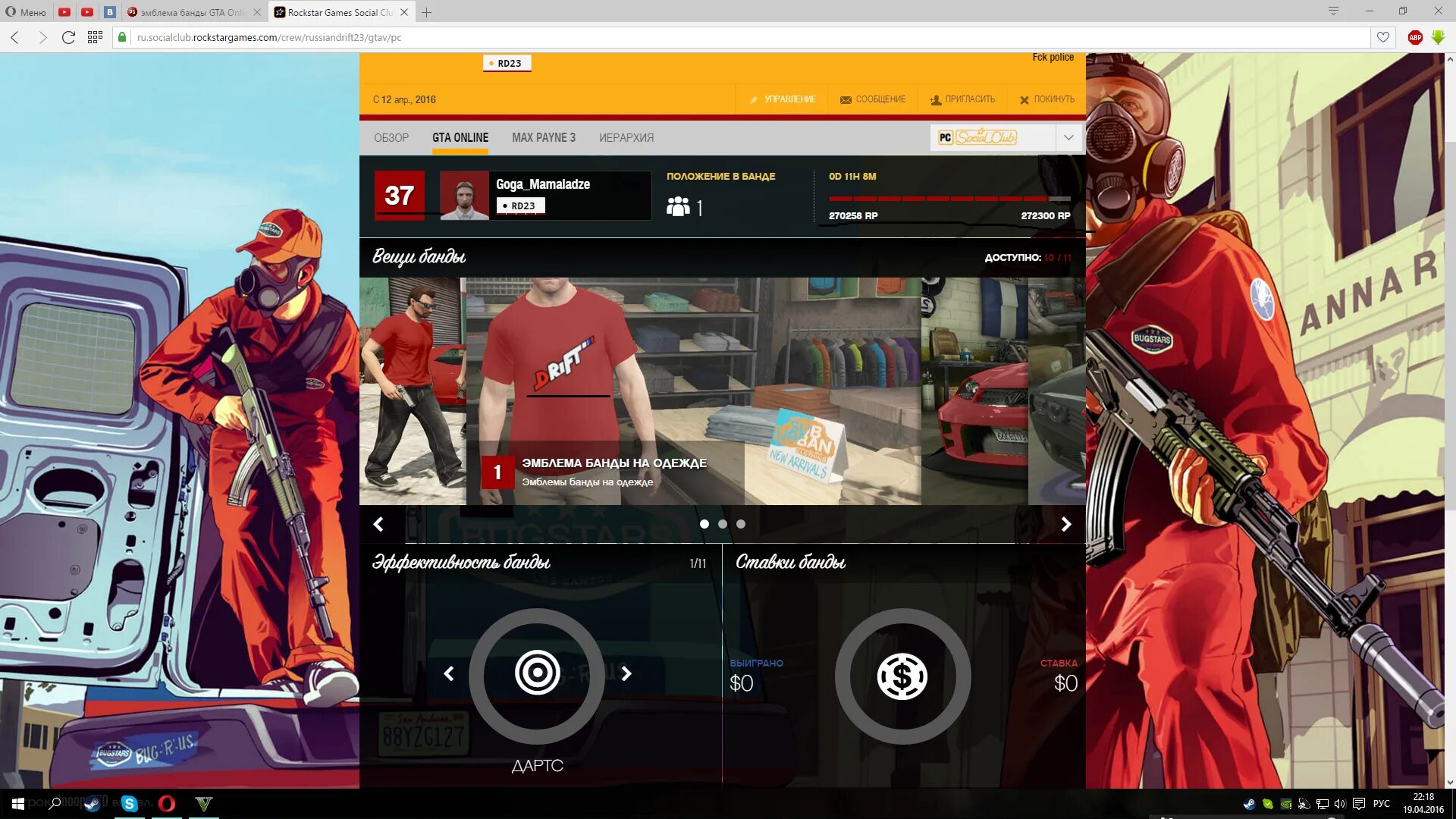
Task: Go to next crew efficiency stat
Action: 626,673
